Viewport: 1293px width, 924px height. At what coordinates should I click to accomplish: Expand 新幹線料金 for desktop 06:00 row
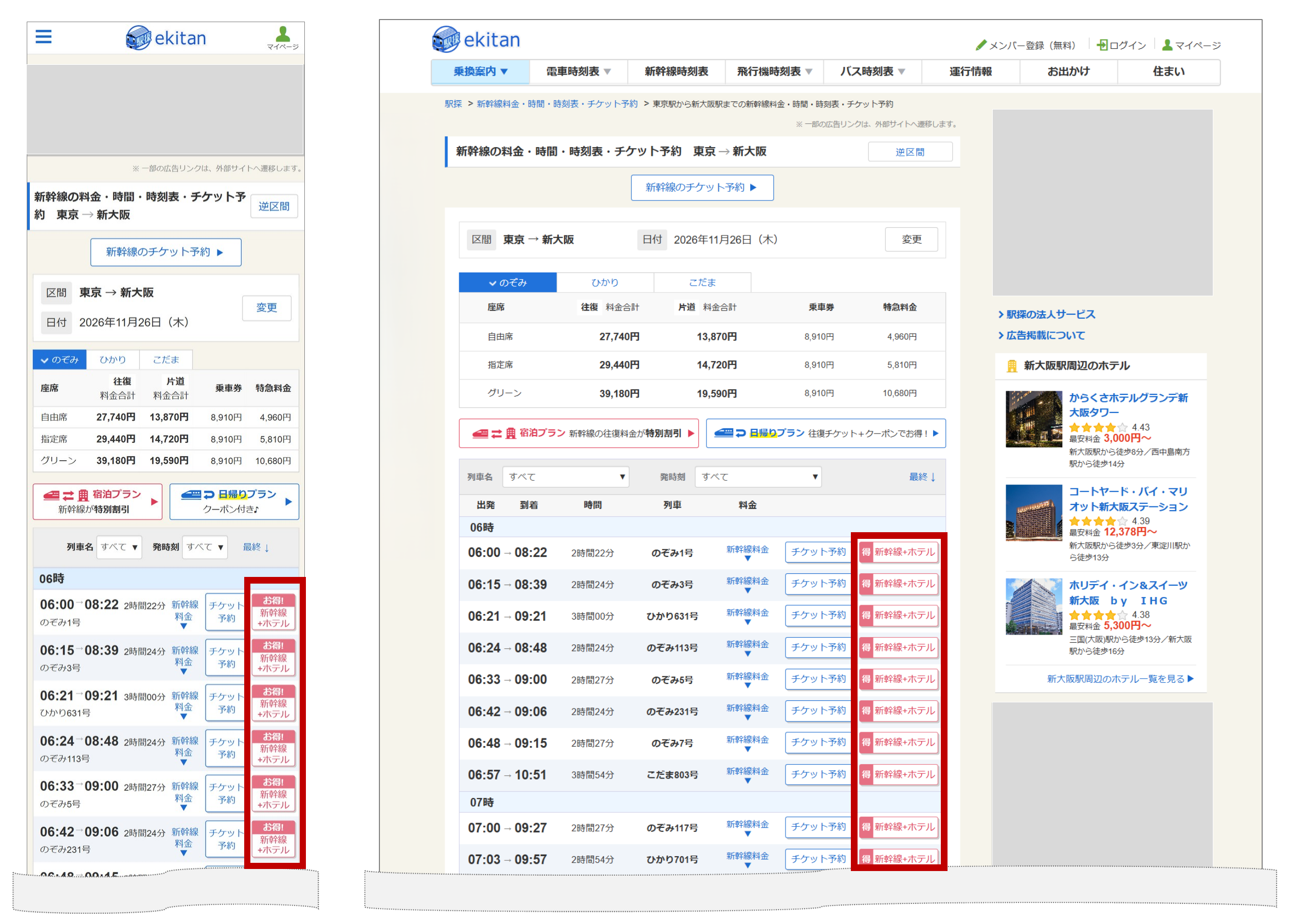coord(748,552)
